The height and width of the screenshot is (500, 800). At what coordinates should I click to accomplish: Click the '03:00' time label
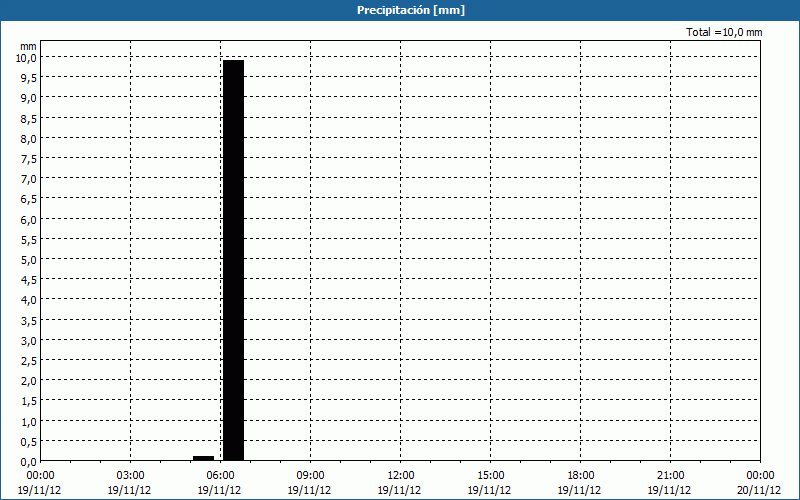(x=130, y=476)
